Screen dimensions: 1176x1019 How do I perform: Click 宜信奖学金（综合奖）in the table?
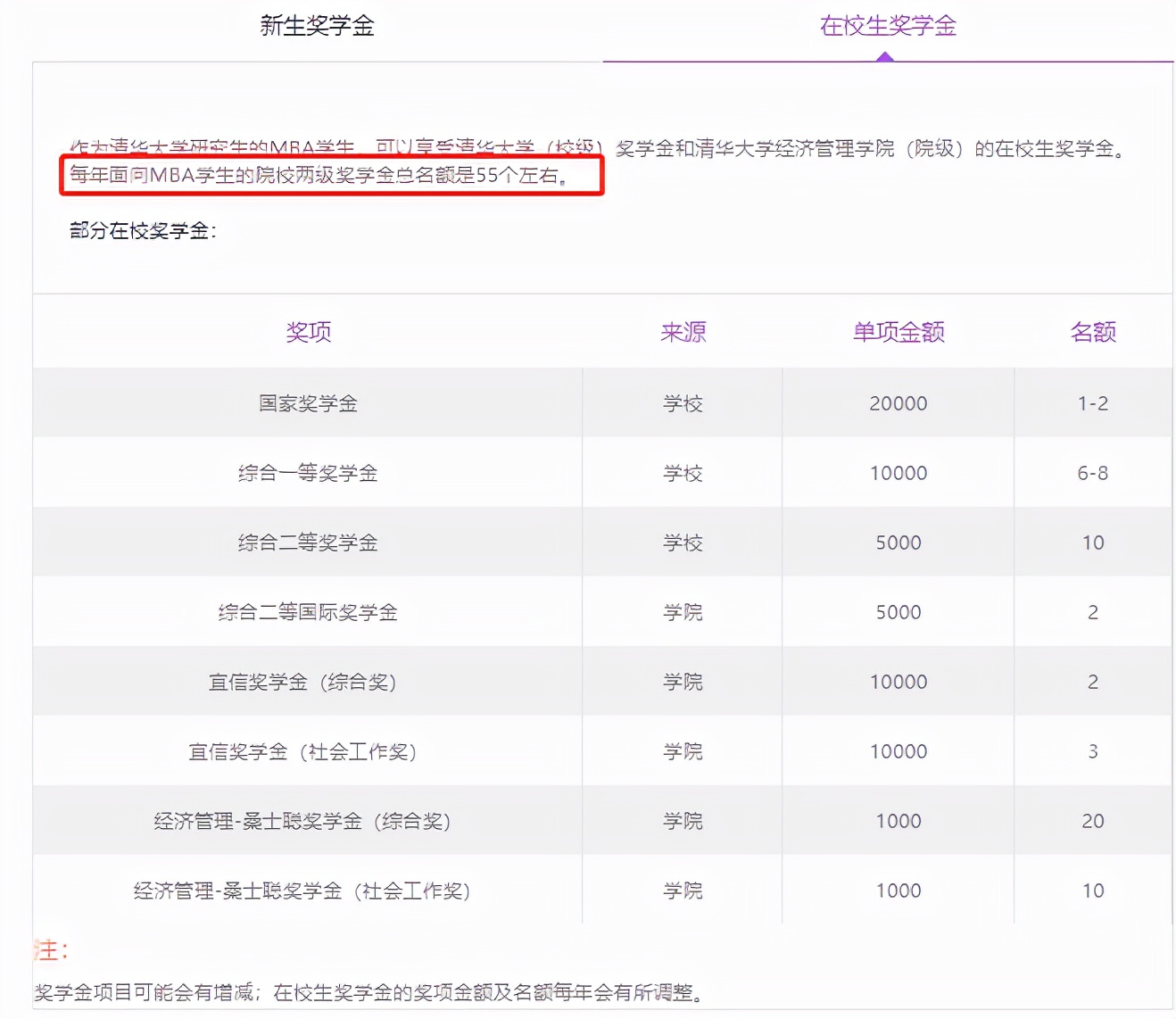[x=308, y=681]
